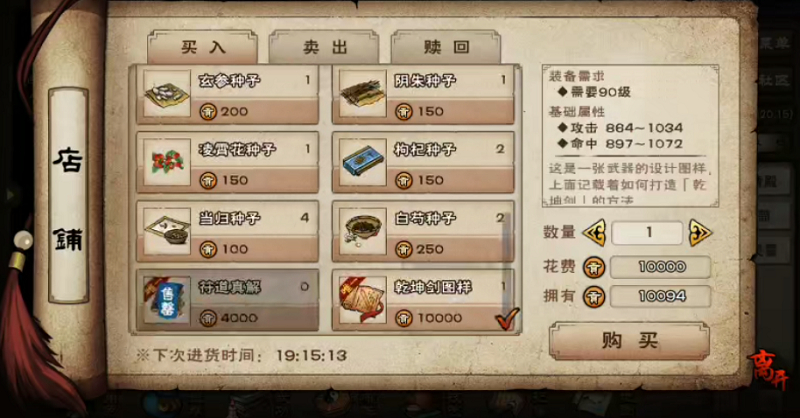Open the 赎回 tab
The height and width of the screenshot is (418, 800).
tap(446, 47)
